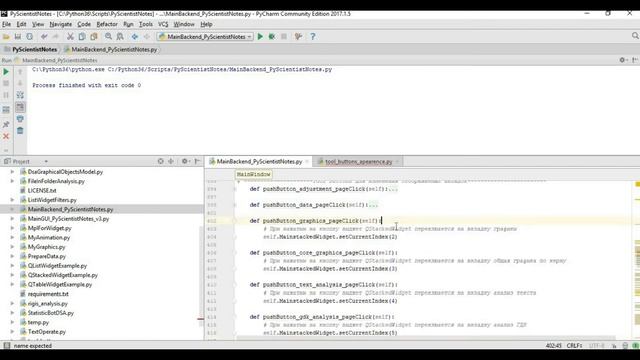Click the UTF-8 encoding in the status bar
This screenshot has height=360, width=640.
[x=596, y=346]
